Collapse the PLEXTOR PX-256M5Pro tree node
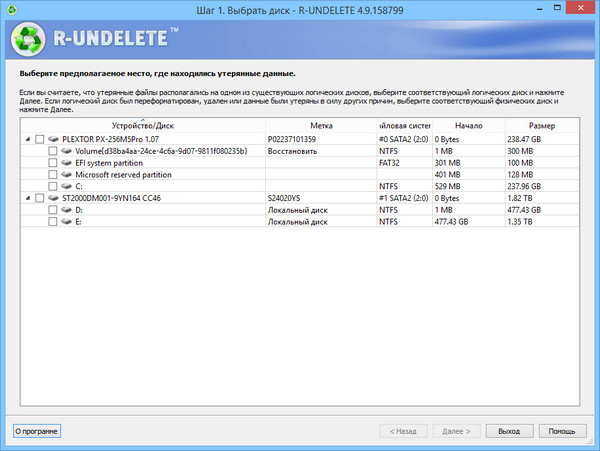 27,139
